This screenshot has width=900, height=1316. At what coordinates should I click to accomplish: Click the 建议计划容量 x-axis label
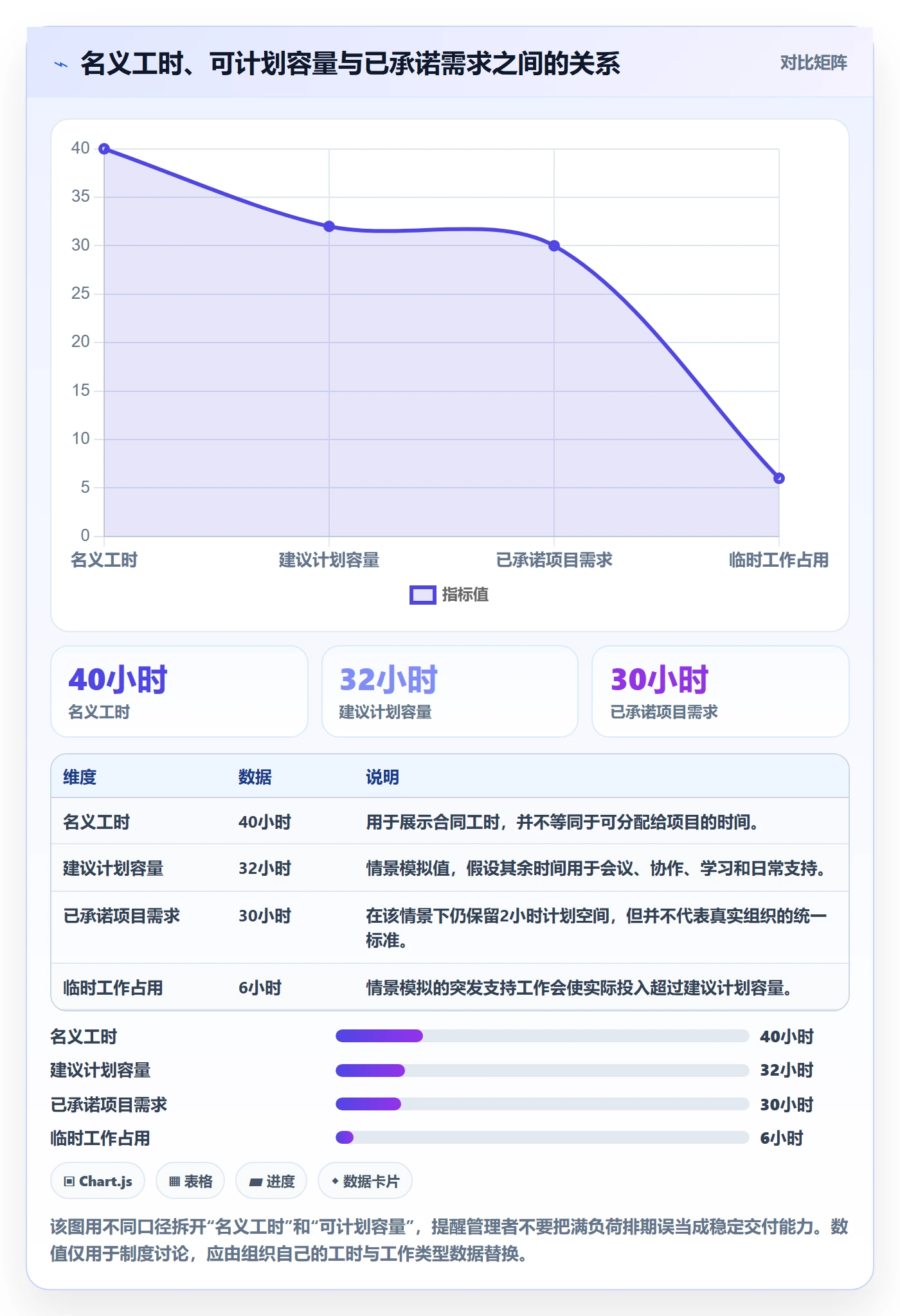(329, 560)
